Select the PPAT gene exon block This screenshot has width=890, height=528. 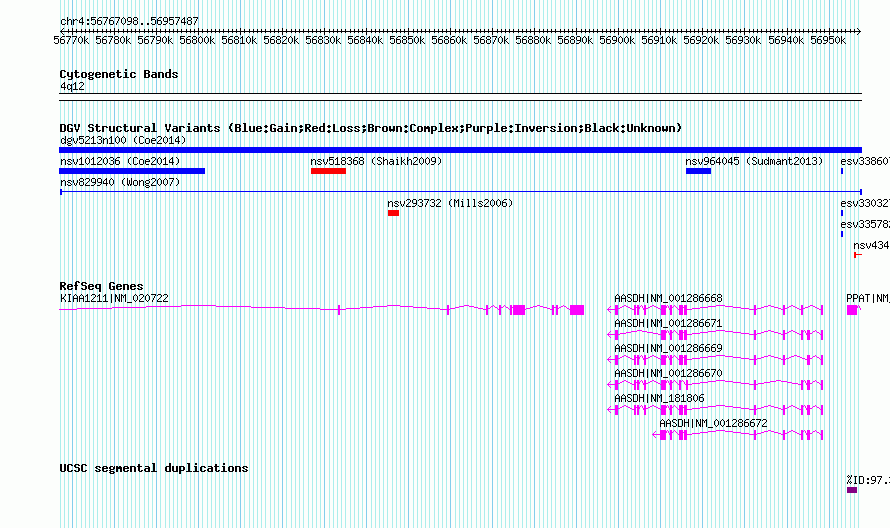pyautogui.click(x=852, y=309)
